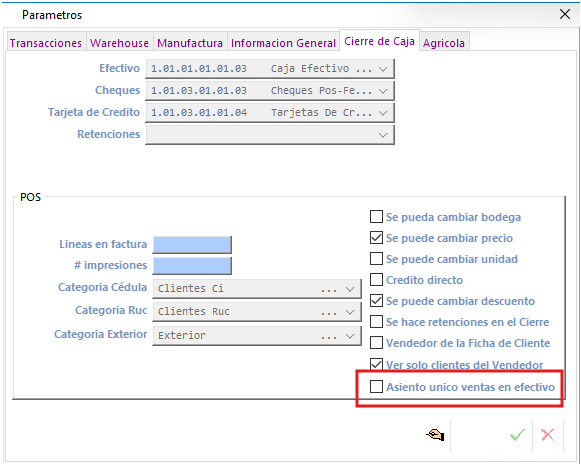Tick the Credito directo checkbox
Image resolution: width=581 pixels, height=464 pixels.
coord(376,280)
